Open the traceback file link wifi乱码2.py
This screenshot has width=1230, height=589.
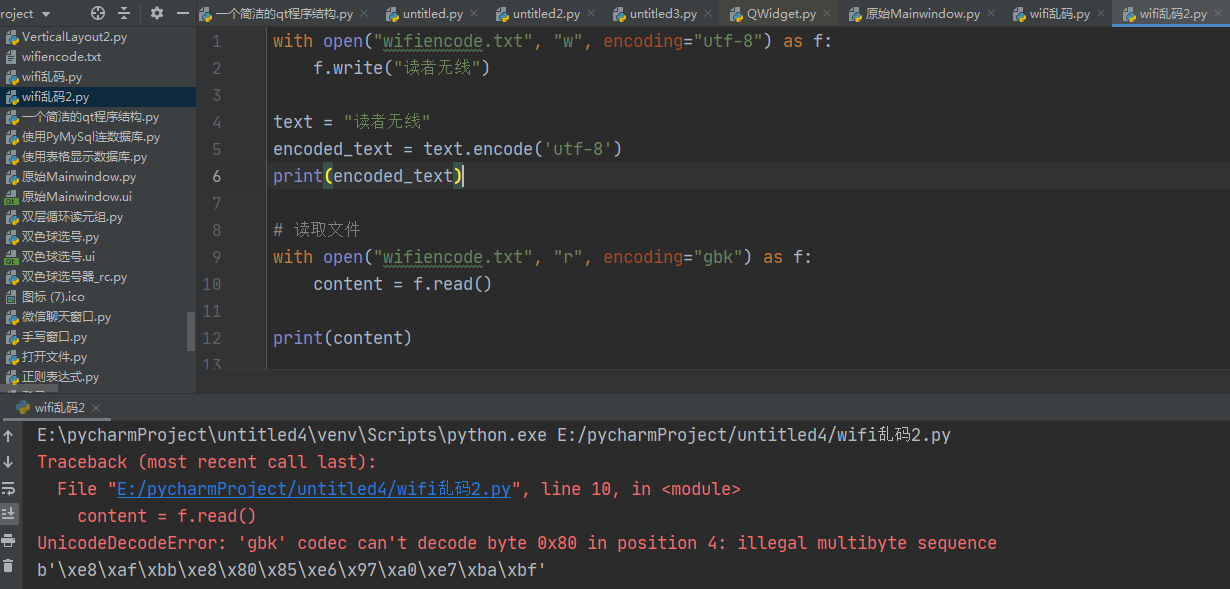[x=314, y=489]
